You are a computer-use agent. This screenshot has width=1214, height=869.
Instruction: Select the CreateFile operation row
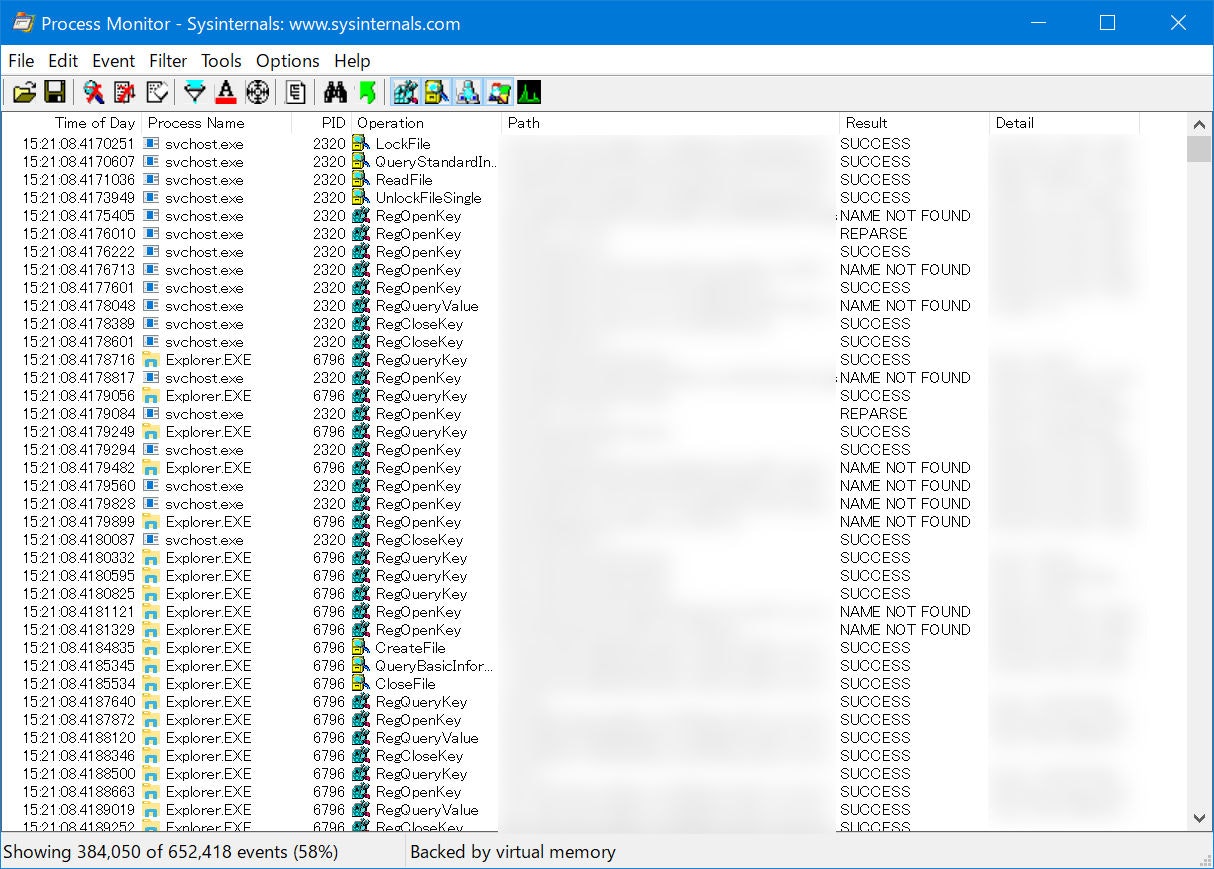[x=593, y=648]
